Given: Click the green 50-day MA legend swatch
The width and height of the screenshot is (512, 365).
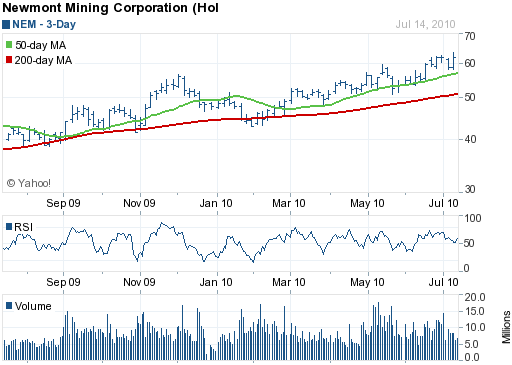Looking at the screenshot, I should (x=9, y=45).
